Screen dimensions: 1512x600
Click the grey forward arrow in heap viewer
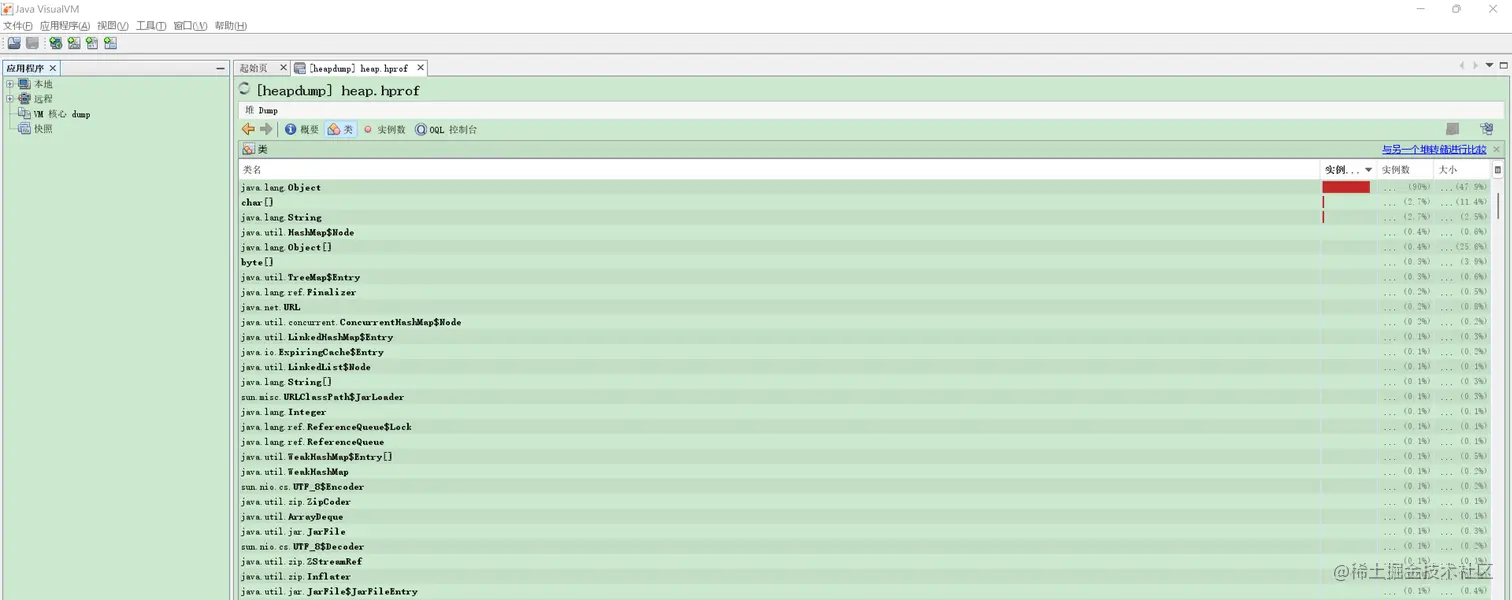(x=266, y=129)
